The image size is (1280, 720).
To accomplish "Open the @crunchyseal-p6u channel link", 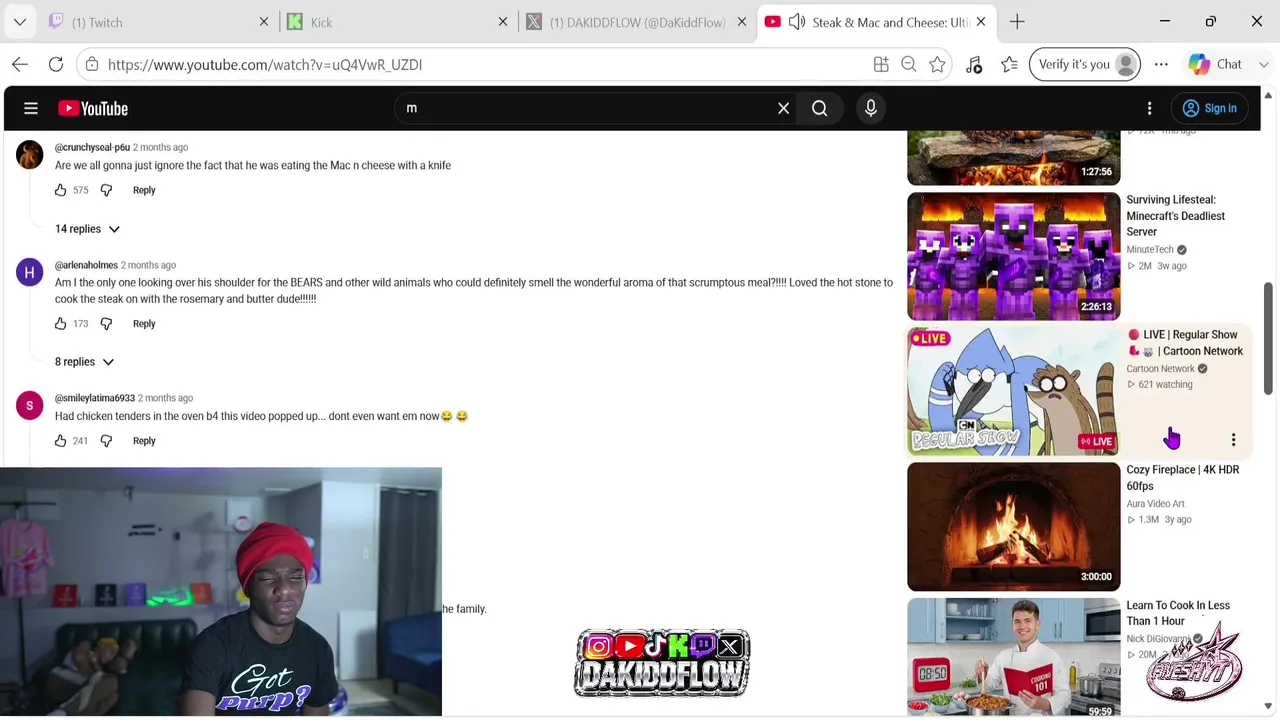I will [x=92, y=147].
